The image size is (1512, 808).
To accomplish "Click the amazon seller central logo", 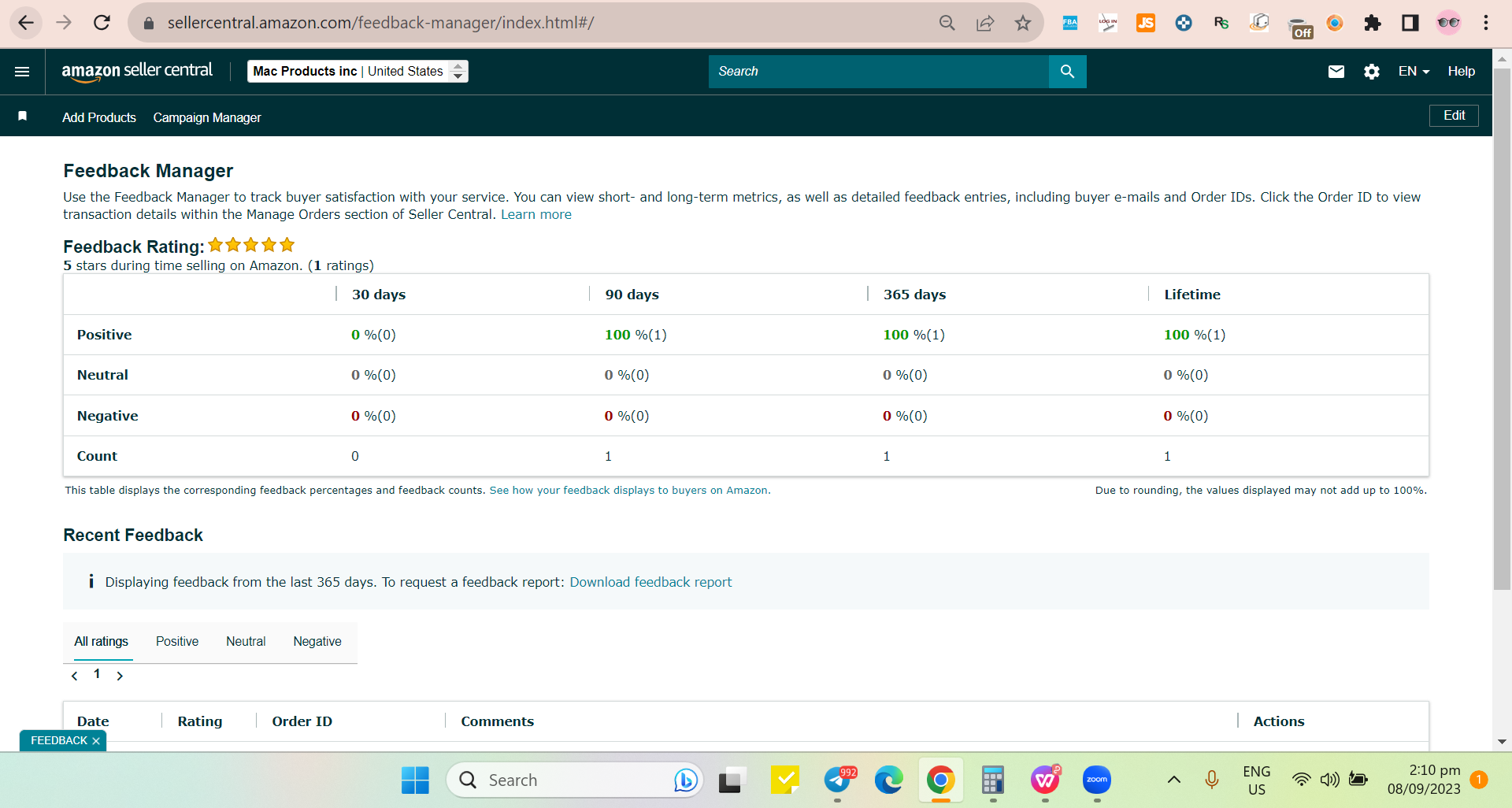I will tap(137, 71).
